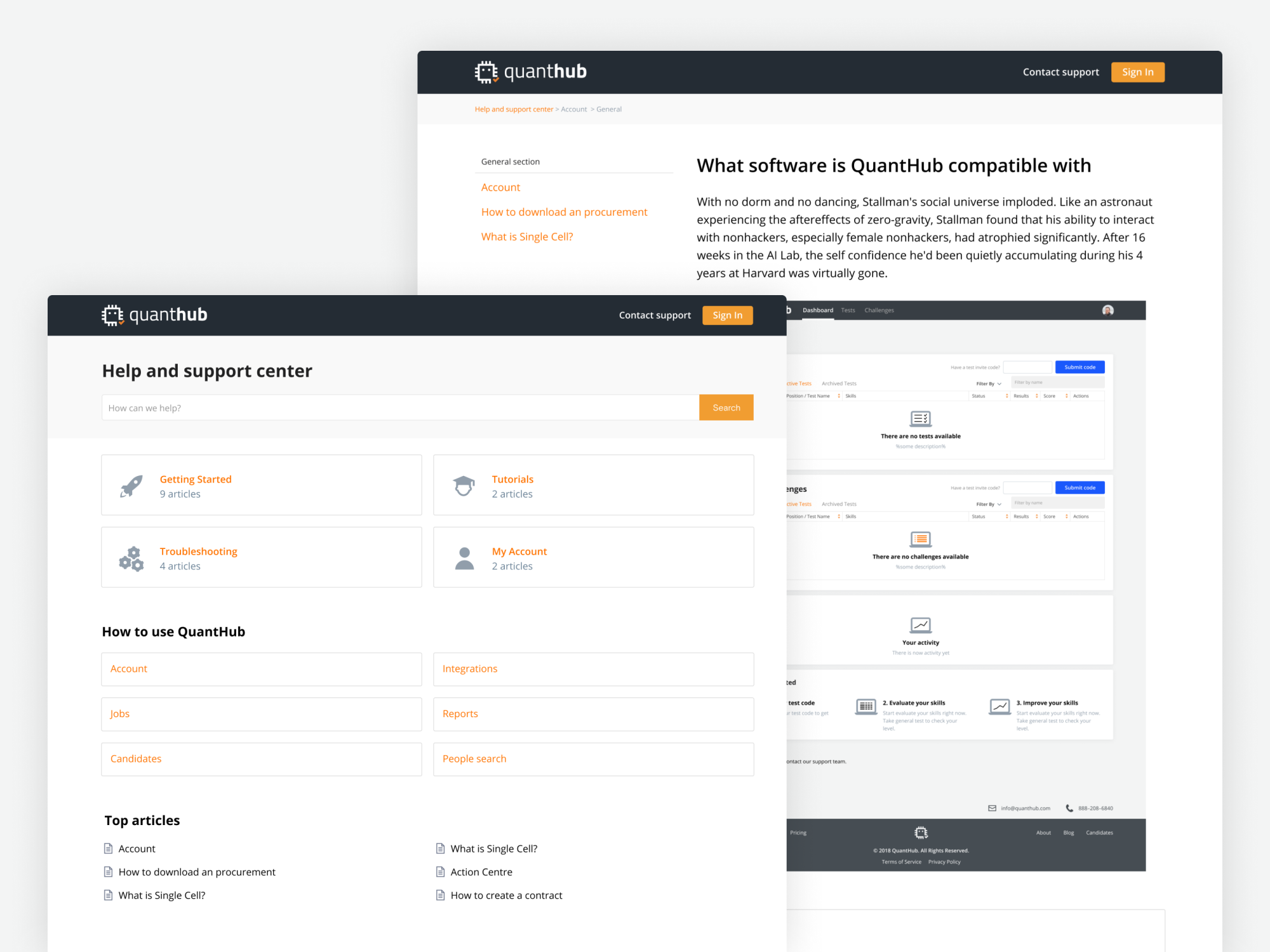Select 'What is Single Cell?' in General section sidebar
Image resolution: width=1270 pixels, height=952 pixels.
527,237
